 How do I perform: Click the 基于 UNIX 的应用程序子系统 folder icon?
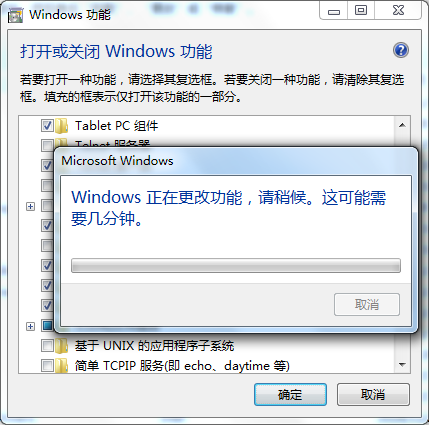(61, 346)
